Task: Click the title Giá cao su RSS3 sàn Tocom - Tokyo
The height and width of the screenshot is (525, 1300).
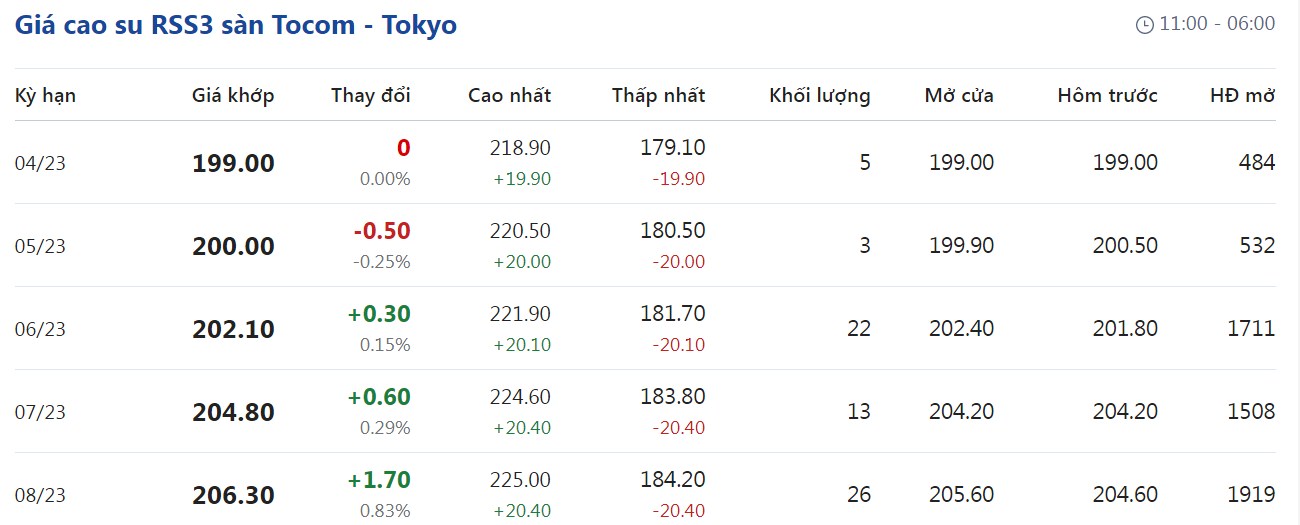Action: pyautogui.click(x=236, y=25)
